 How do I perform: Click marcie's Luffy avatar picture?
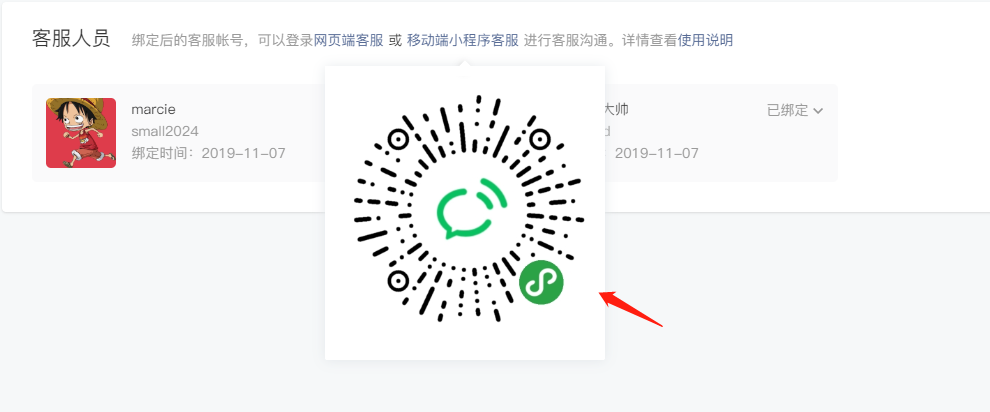pos(81,133)
